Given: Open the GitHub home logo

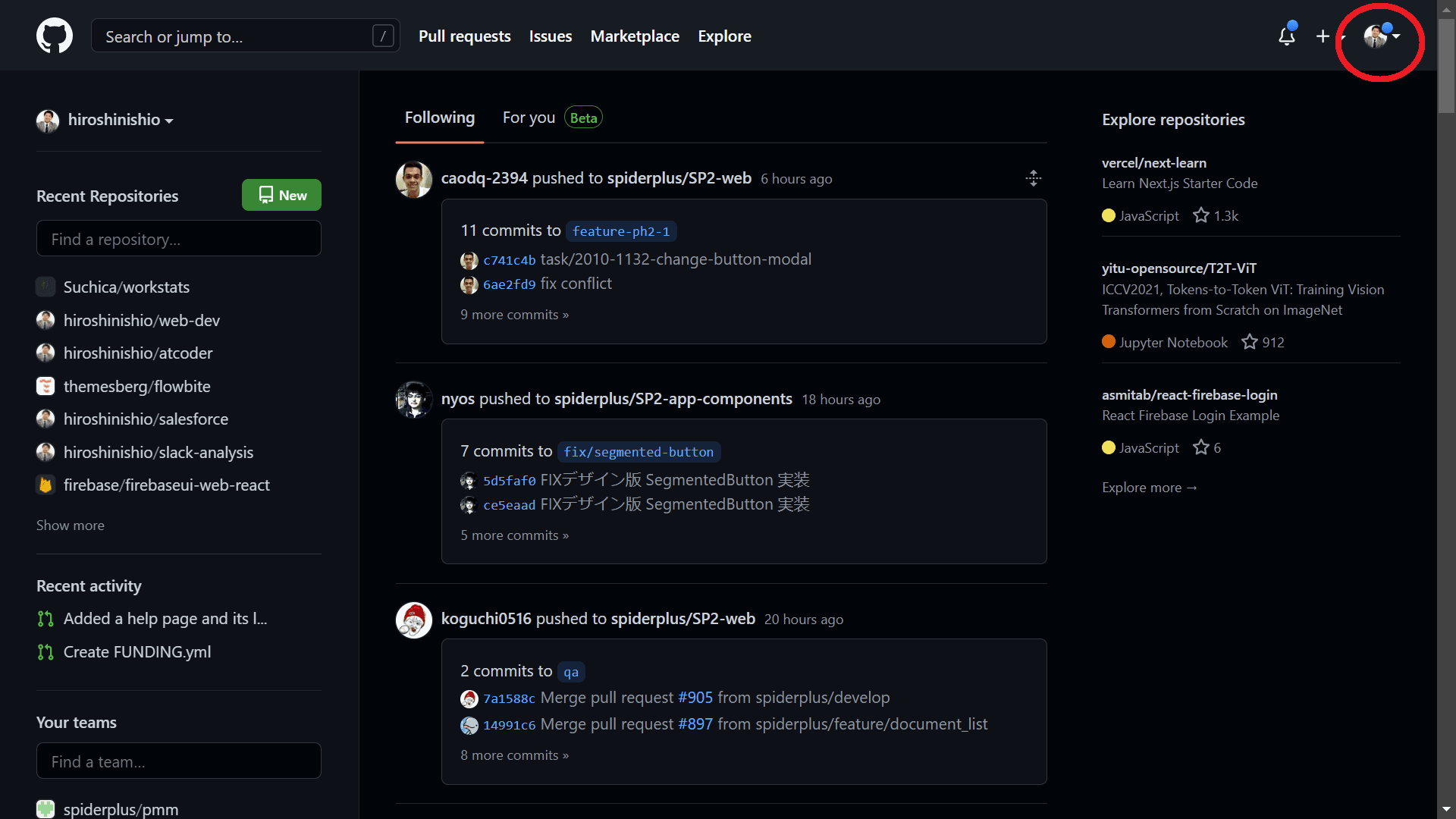Looking at the screenshot, I should (x=55, y=36).
